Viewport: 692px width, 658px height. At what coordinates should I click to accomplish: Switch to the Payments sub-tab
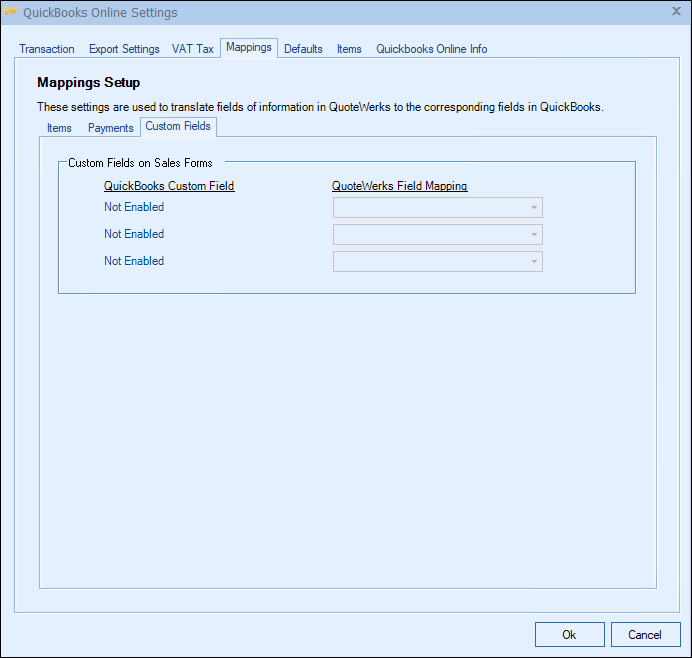[110, 128]
